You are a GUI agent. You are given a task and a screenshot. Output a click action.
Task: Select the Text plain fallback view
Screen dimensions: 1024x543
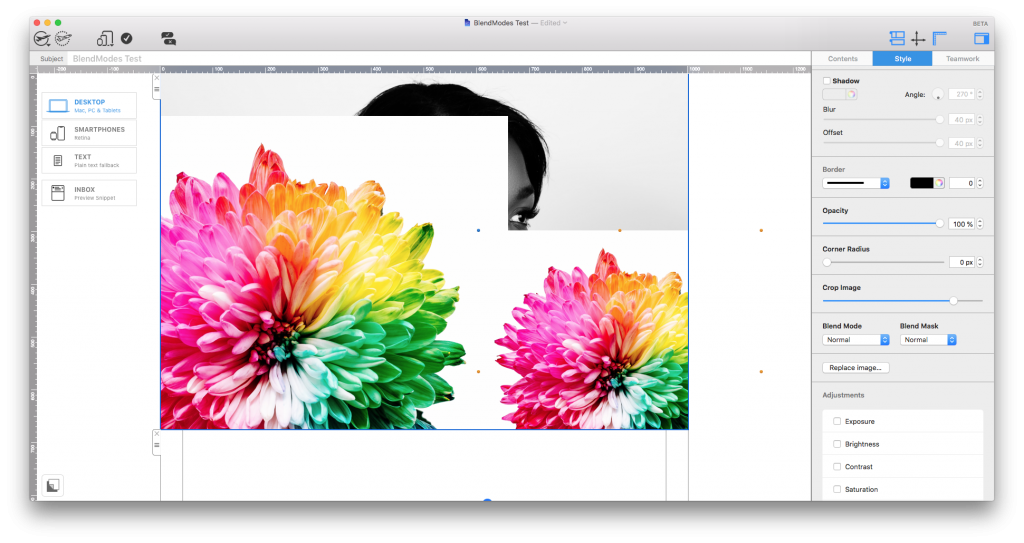89,161
